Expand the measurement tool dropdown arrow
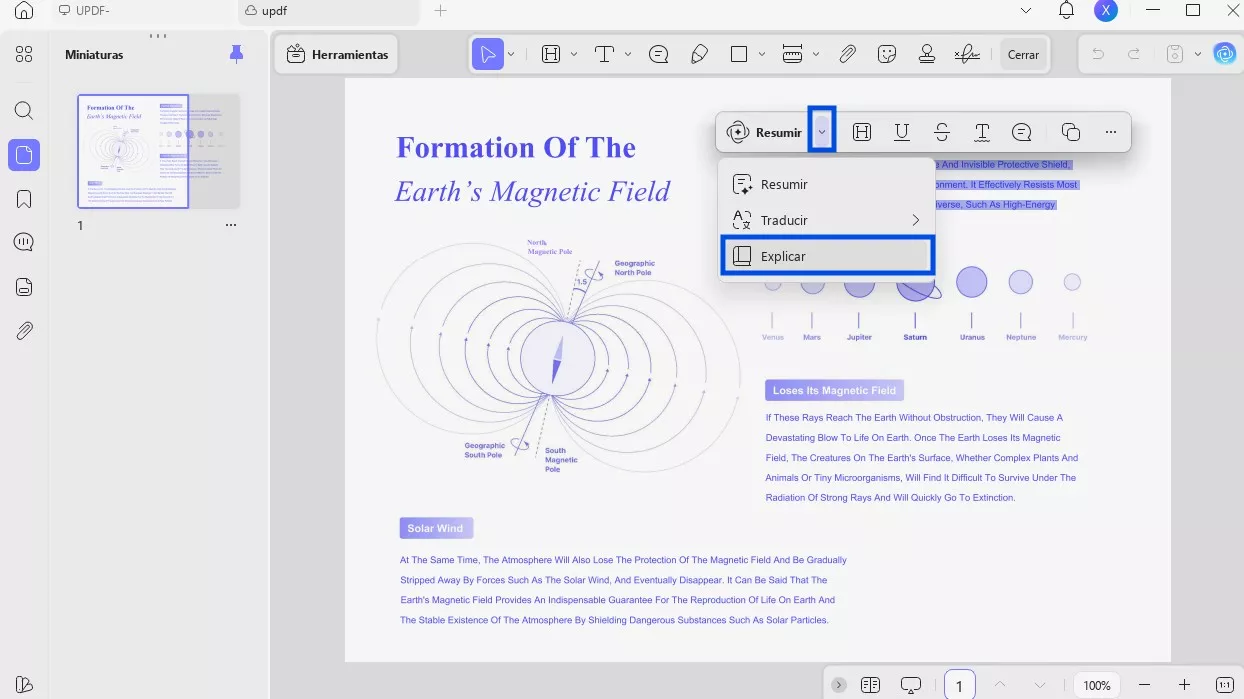 [816, 55]
